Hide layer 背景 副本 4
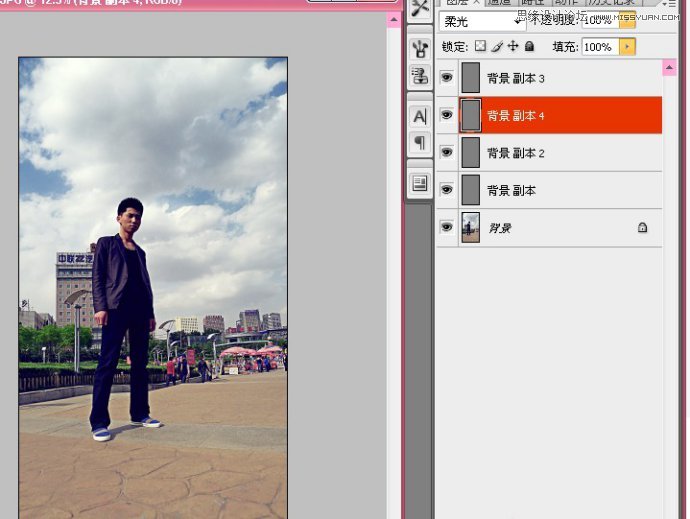 point(447,115)
